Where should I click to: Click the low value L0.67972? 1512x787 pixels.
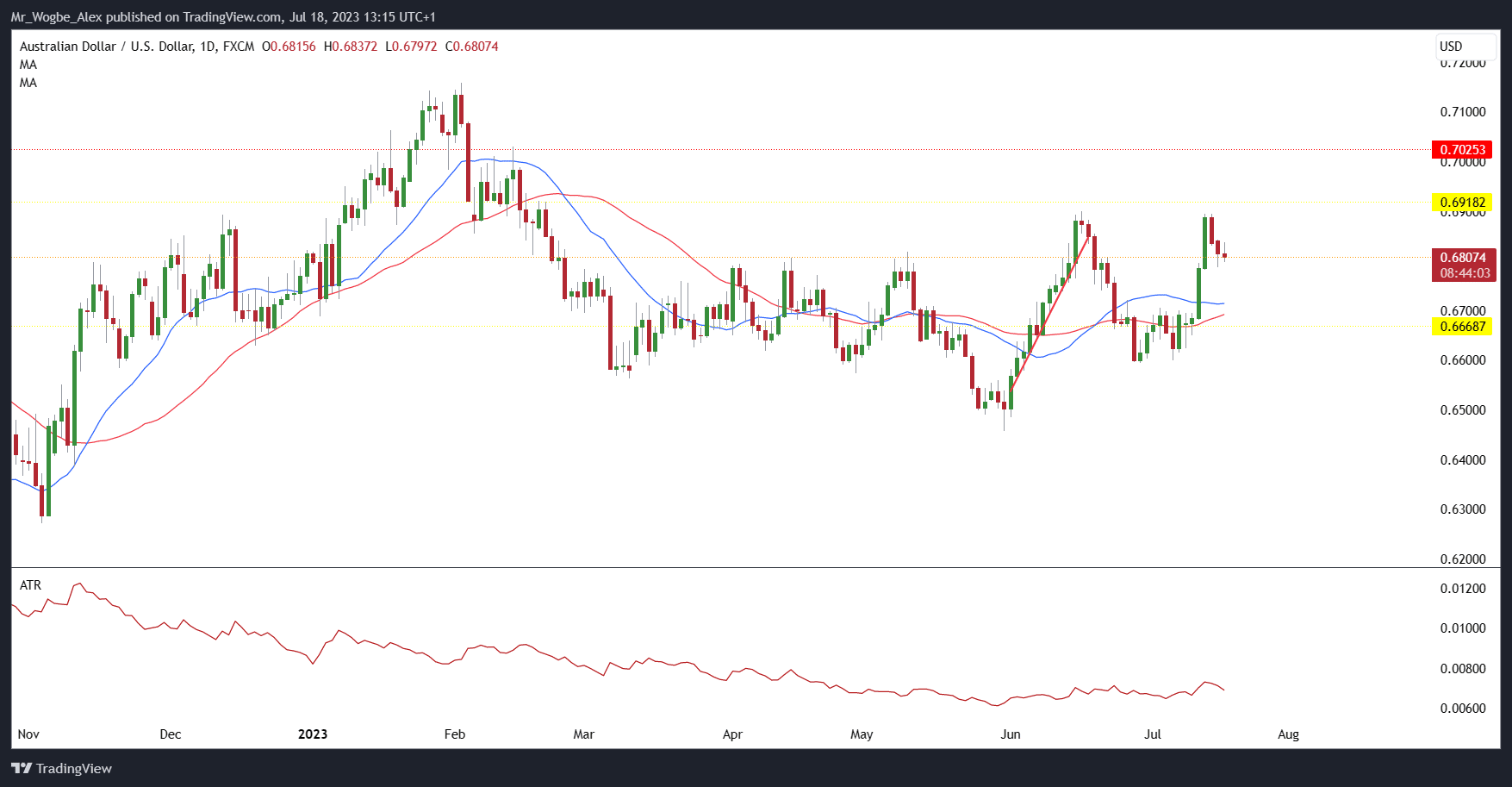[x=411, y=47]
